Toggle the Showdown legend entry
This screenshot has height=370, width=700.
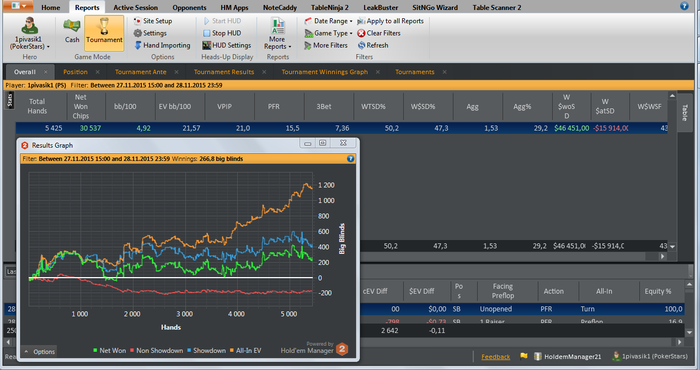(x=206, y=350)
